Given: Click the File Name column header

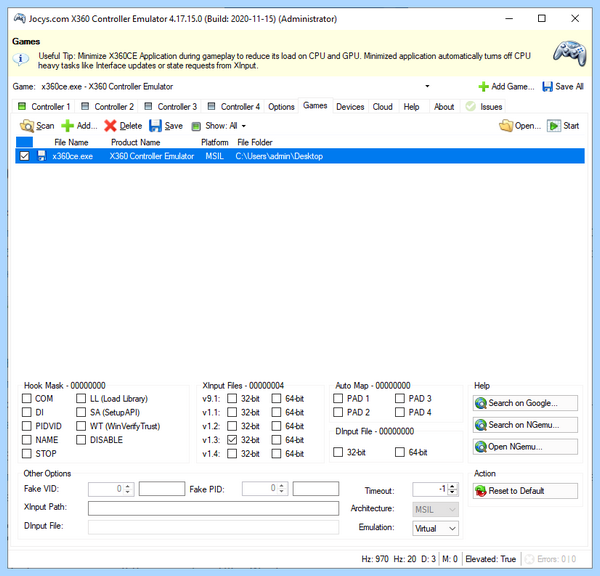Looking at the screenshot, I should [x=71, y=142].
